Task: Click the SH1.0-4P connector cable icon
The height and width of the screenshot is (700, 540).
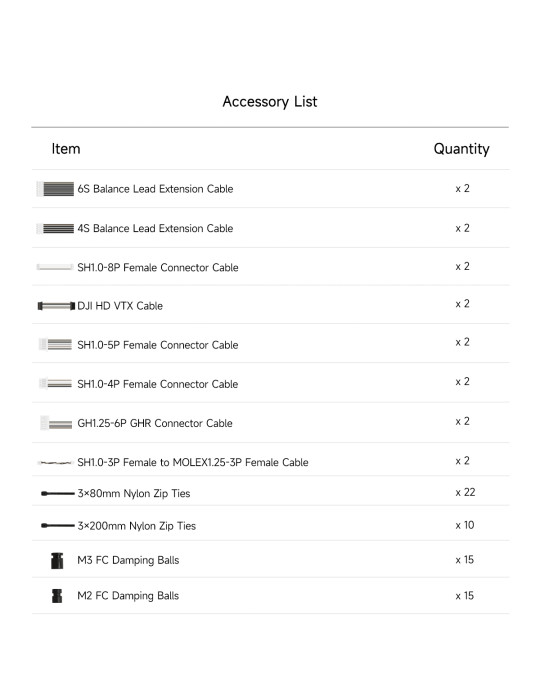Action: pyautogui.click(x=55, y=383)
